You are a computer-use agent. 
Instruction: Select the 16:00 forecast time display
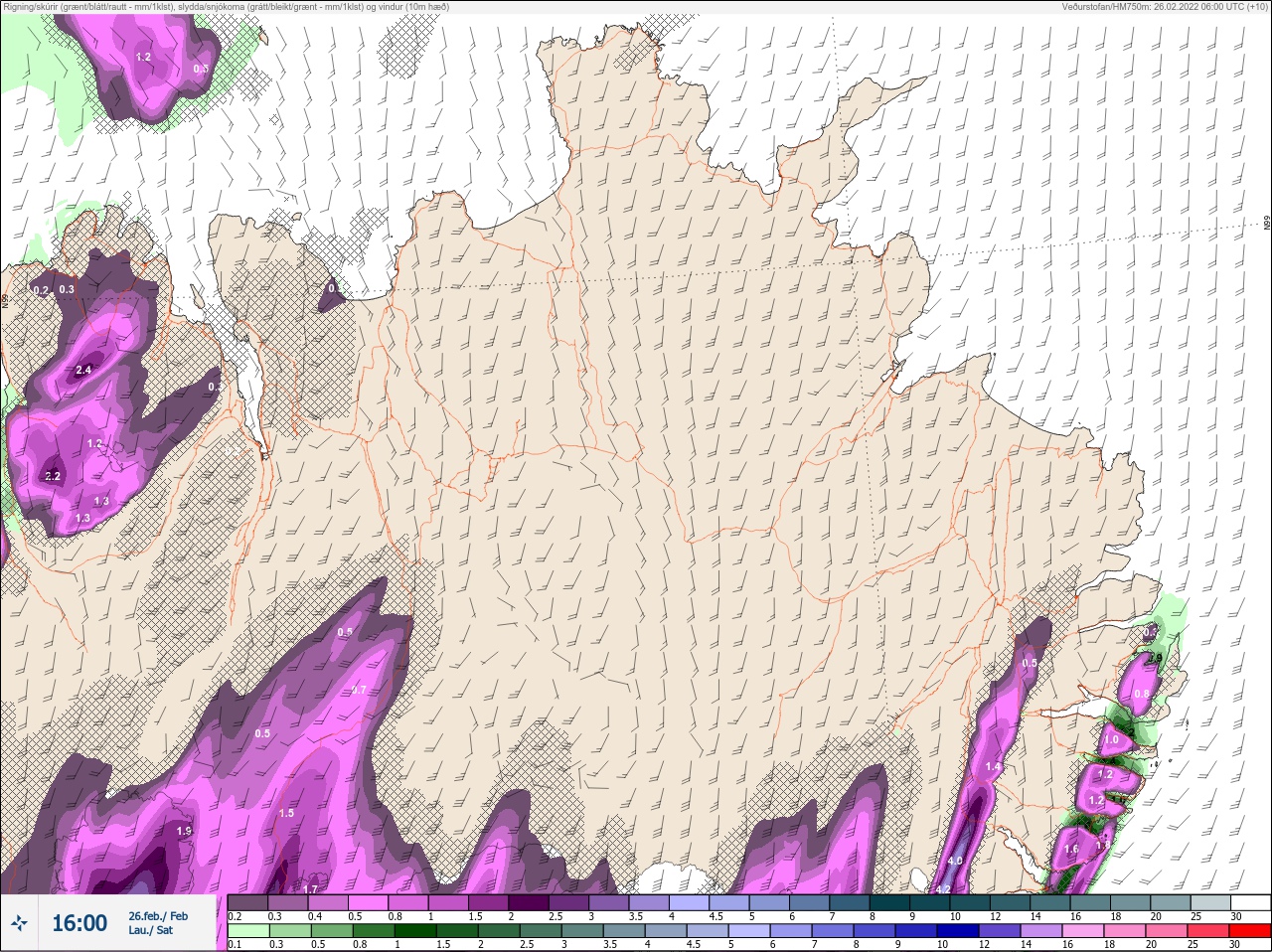(x=79, y=923)
